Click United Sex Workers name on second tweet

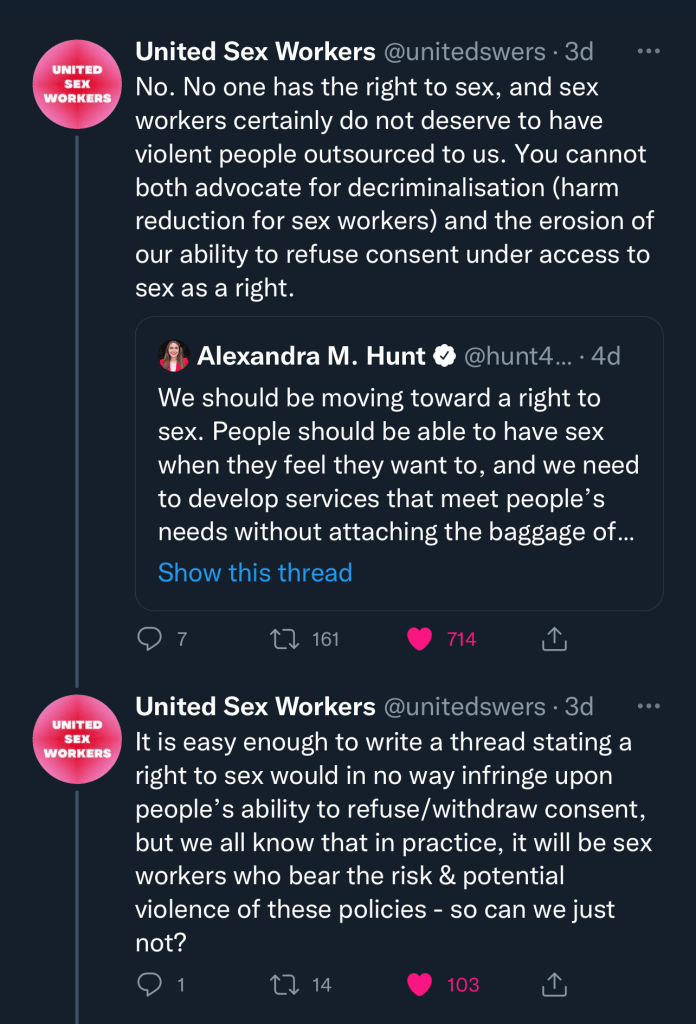tap(255, 706)
